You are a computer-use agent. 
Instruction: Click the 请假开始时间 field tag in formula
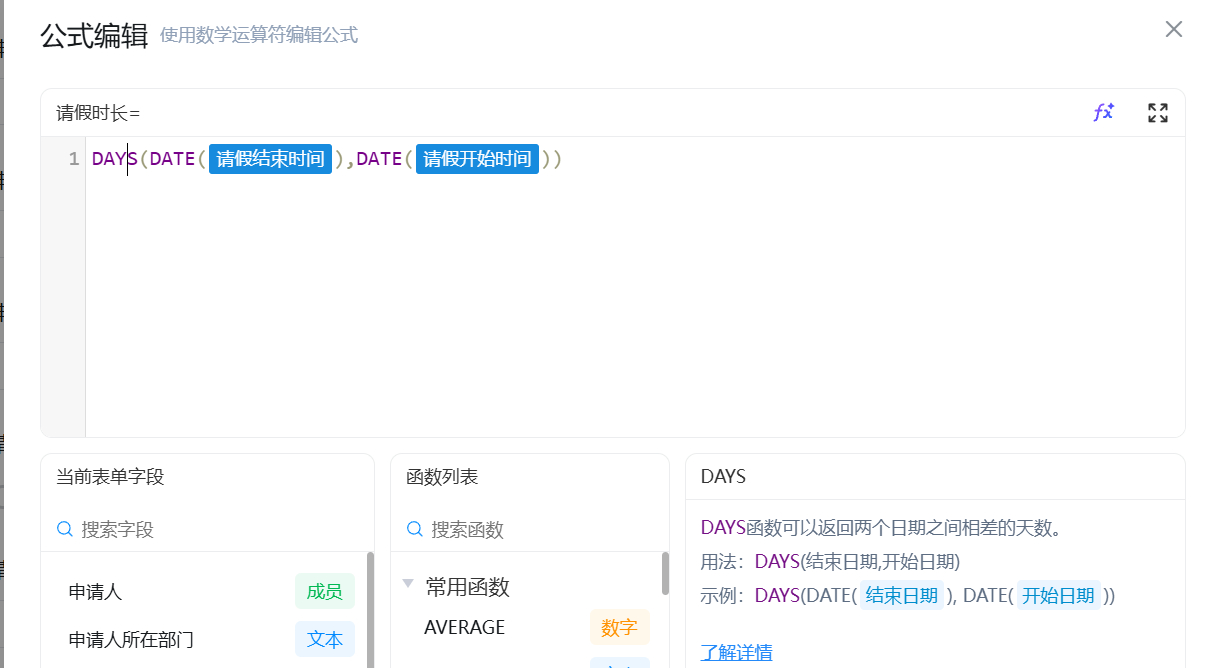[477, 159]
